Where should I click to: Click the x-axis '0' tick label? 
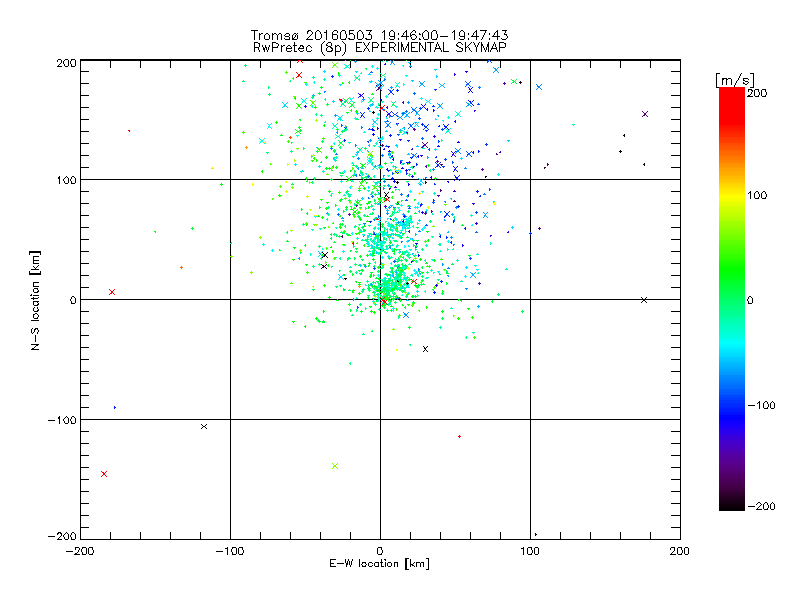coord(380,551)
